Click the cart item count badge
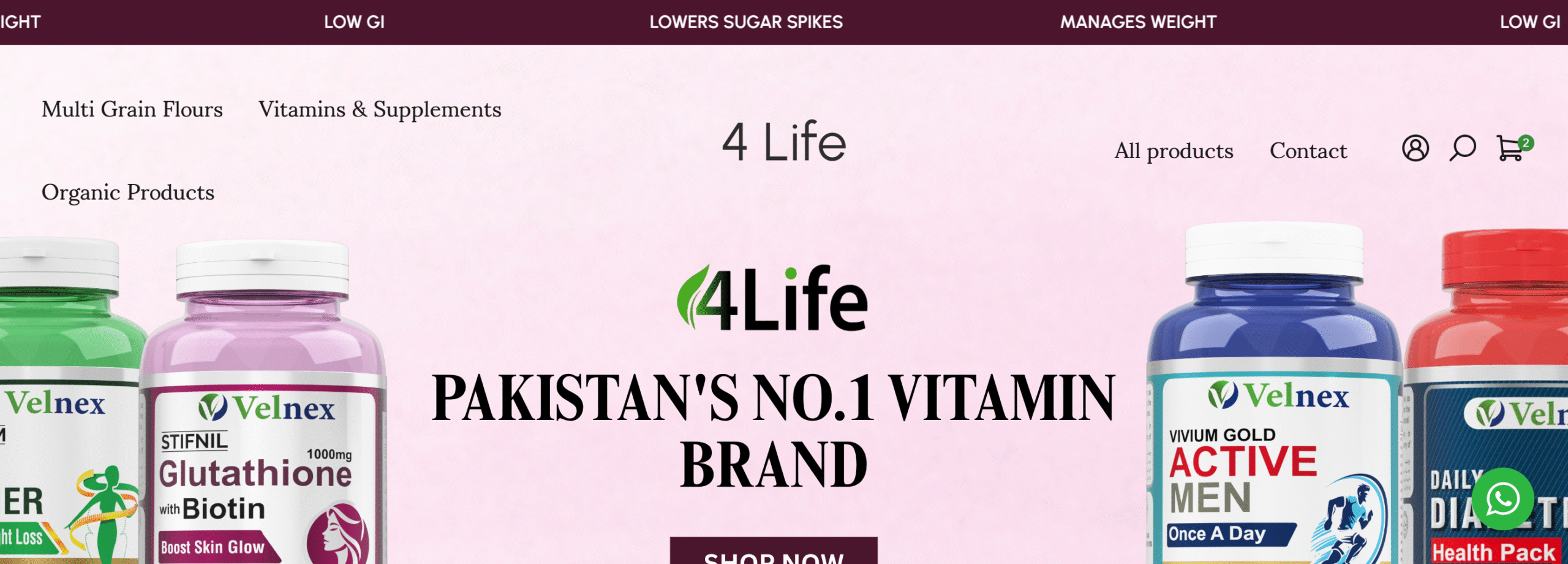Viewport: 1568px width, 564px height. click(1526, 142)
